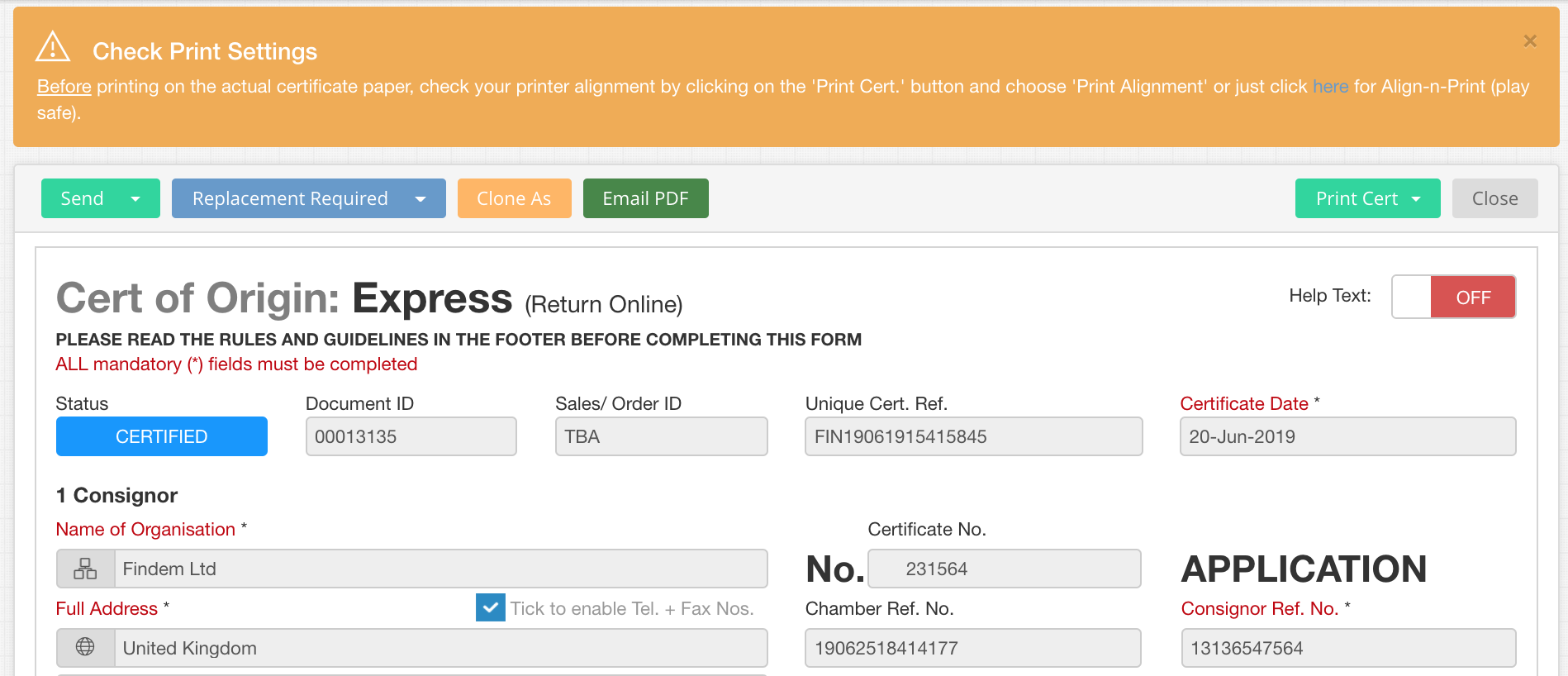The height and width of the screenshot is (676, 1568).
Task: Click the Certificate No. field 231564
Action: [1004, 569]
